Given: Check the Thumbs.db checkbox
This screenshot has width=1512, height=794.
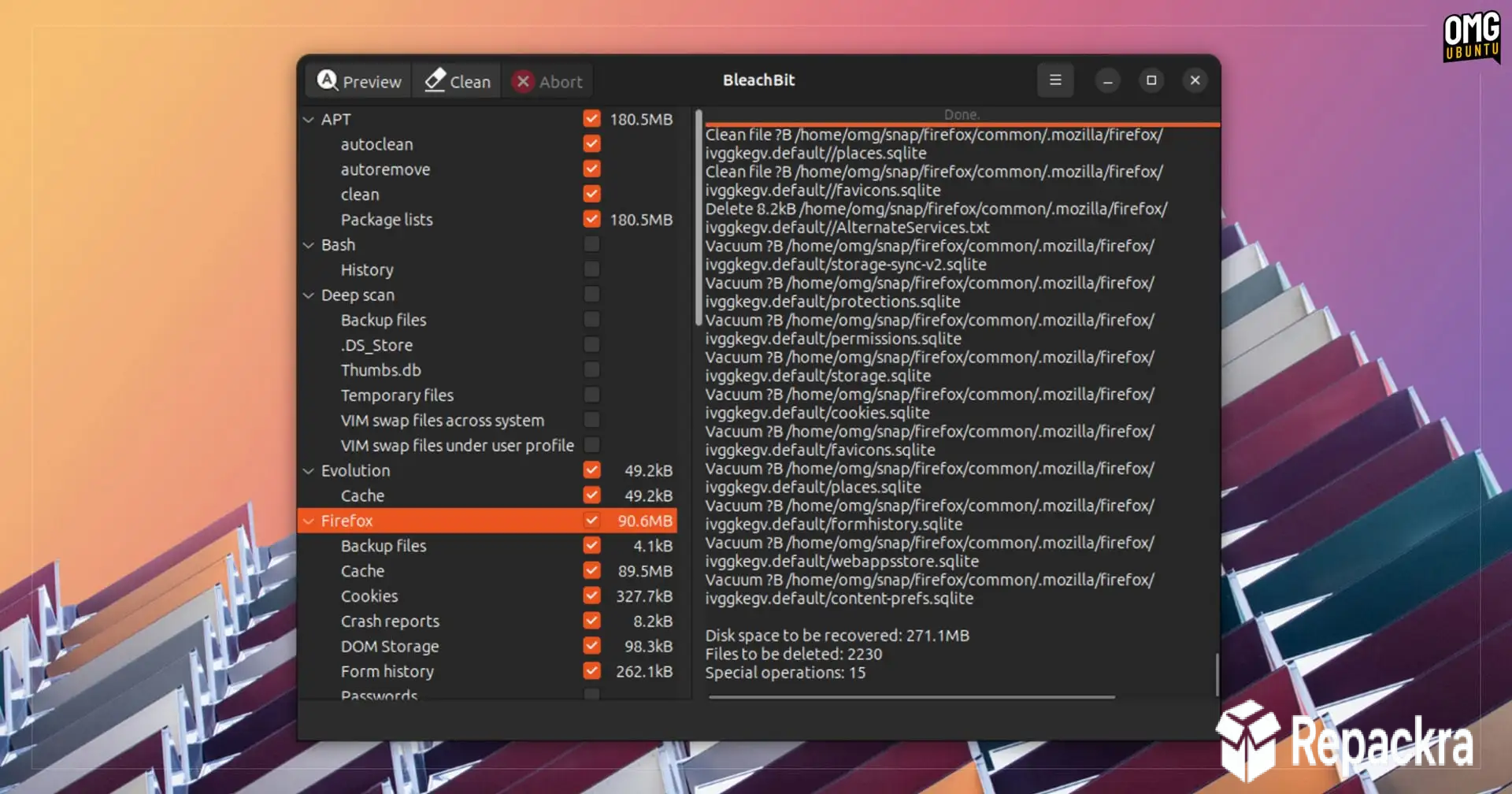Looking at the screenshot, I should [x=591, y=369].
